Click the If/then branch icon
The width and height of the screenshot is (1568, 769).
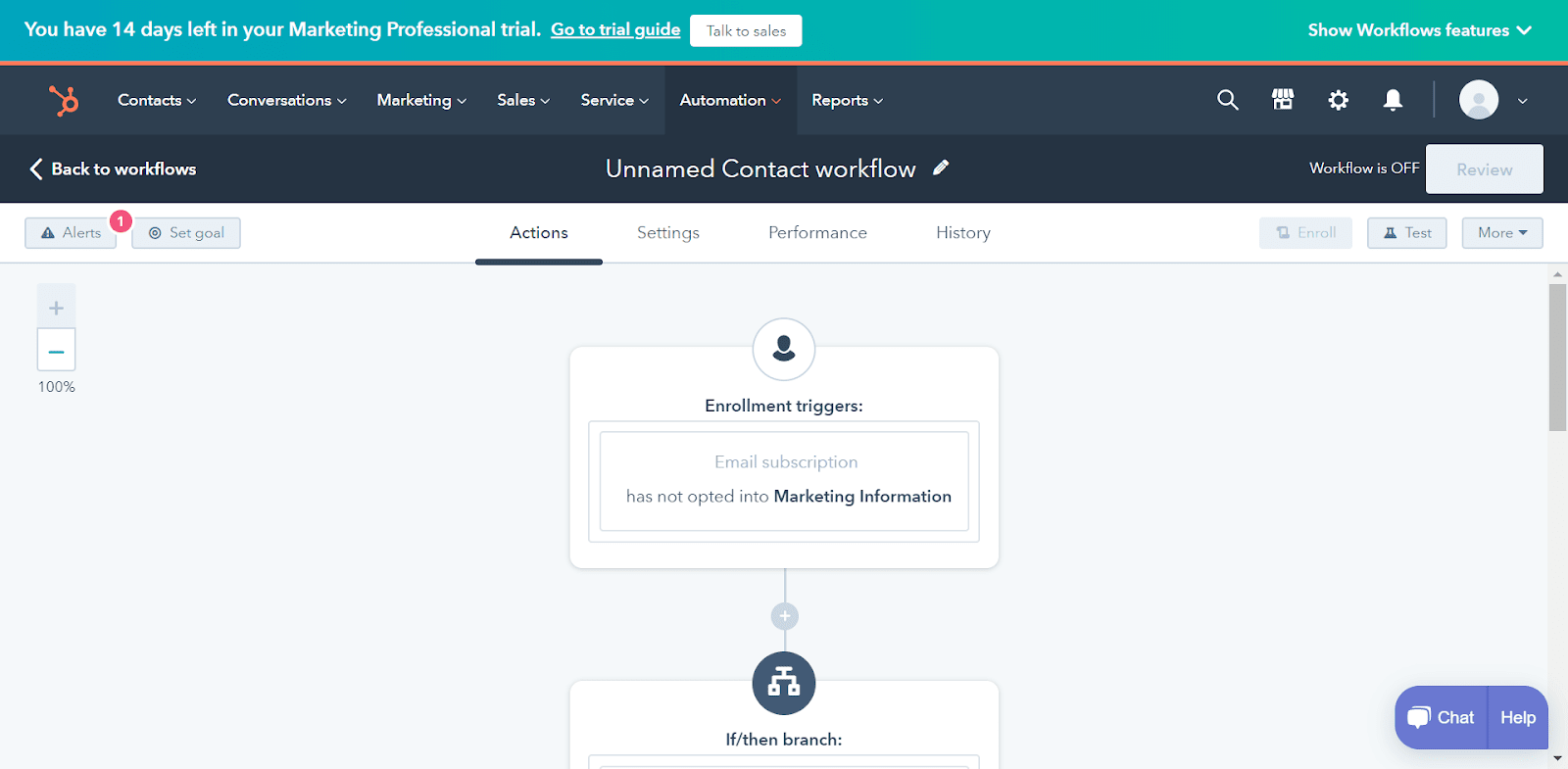click(784, 683)
